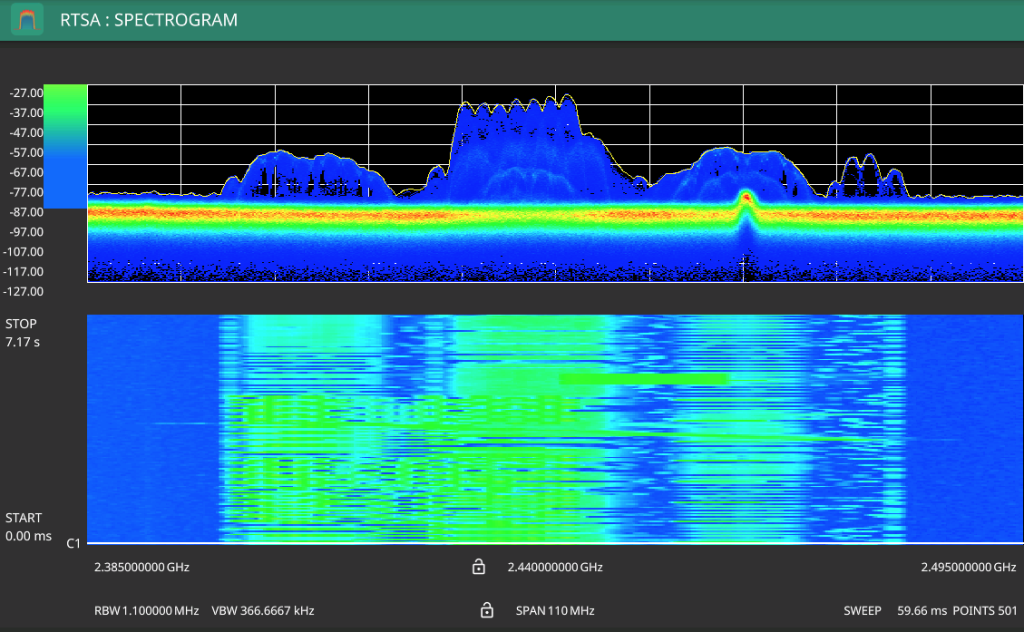Select the C1 spectrogram cursor marker
Viewport: 1024px width, 632px height.
tap(73, 543)
